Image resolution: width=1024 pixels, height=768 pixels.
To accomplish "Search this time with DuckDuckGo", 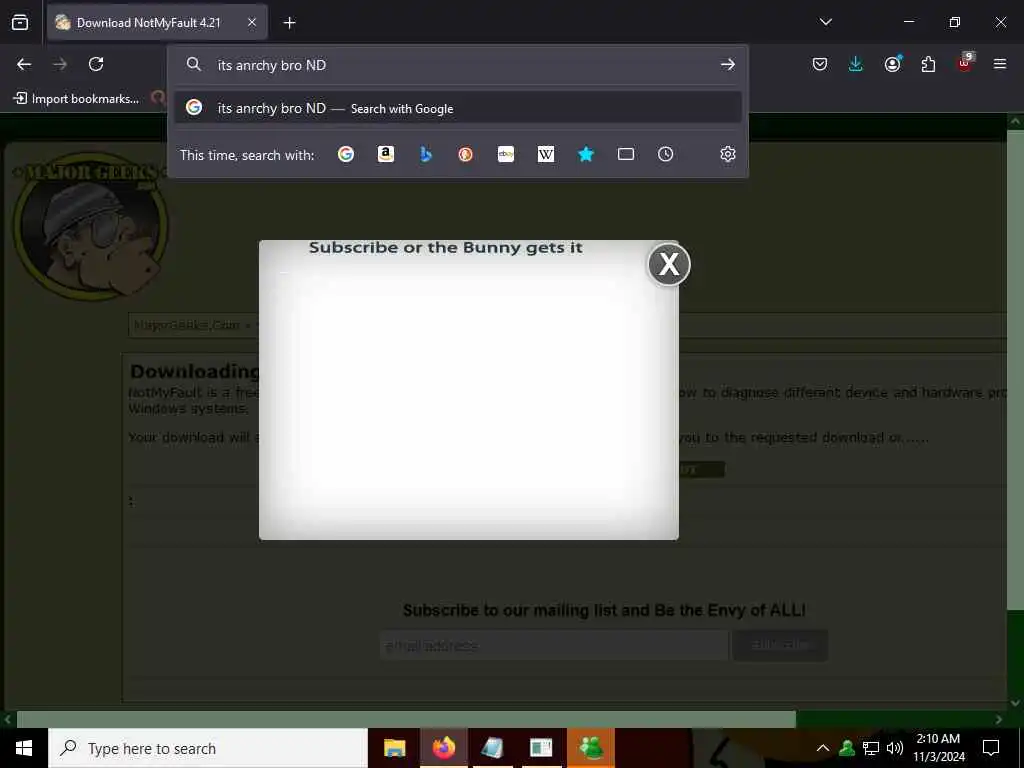I will [466, 154].
